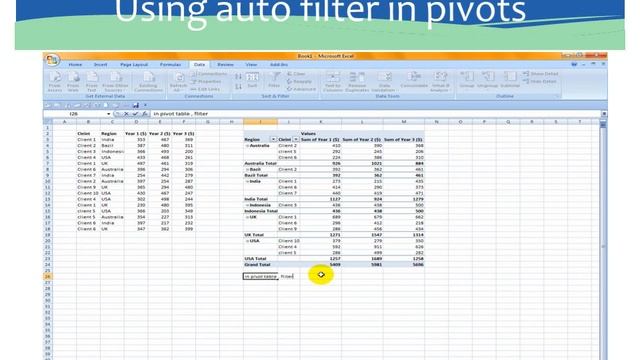Open Existing Connections dialog
Screen dimensions: 640x360
148,82
